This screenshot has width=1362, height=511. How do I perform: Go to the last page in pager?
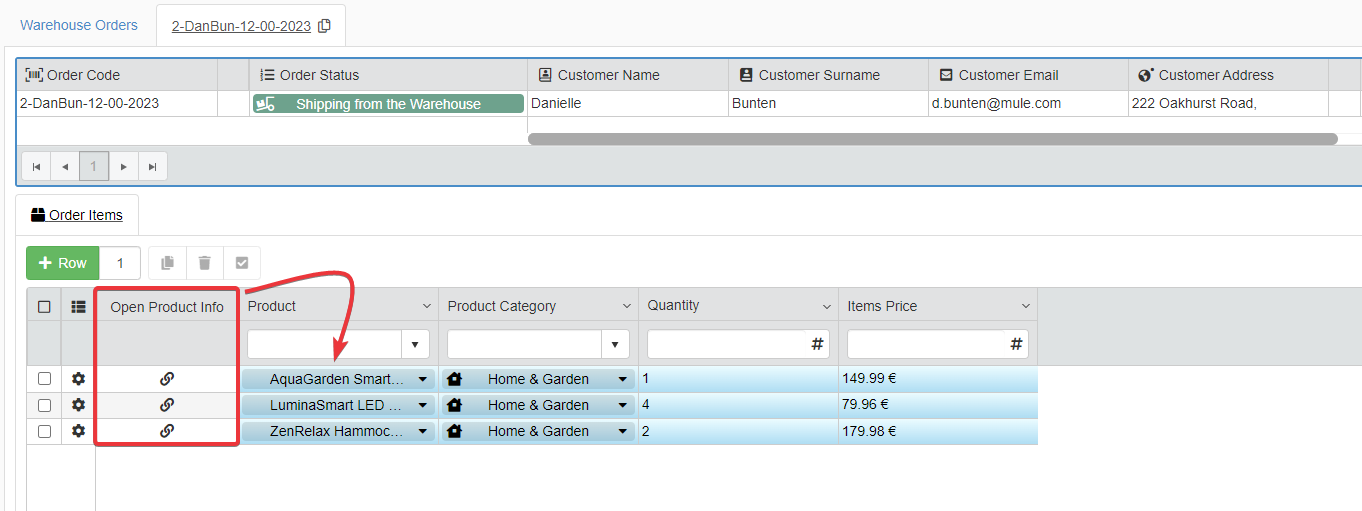pyautogui.click(x=152, y=166)
